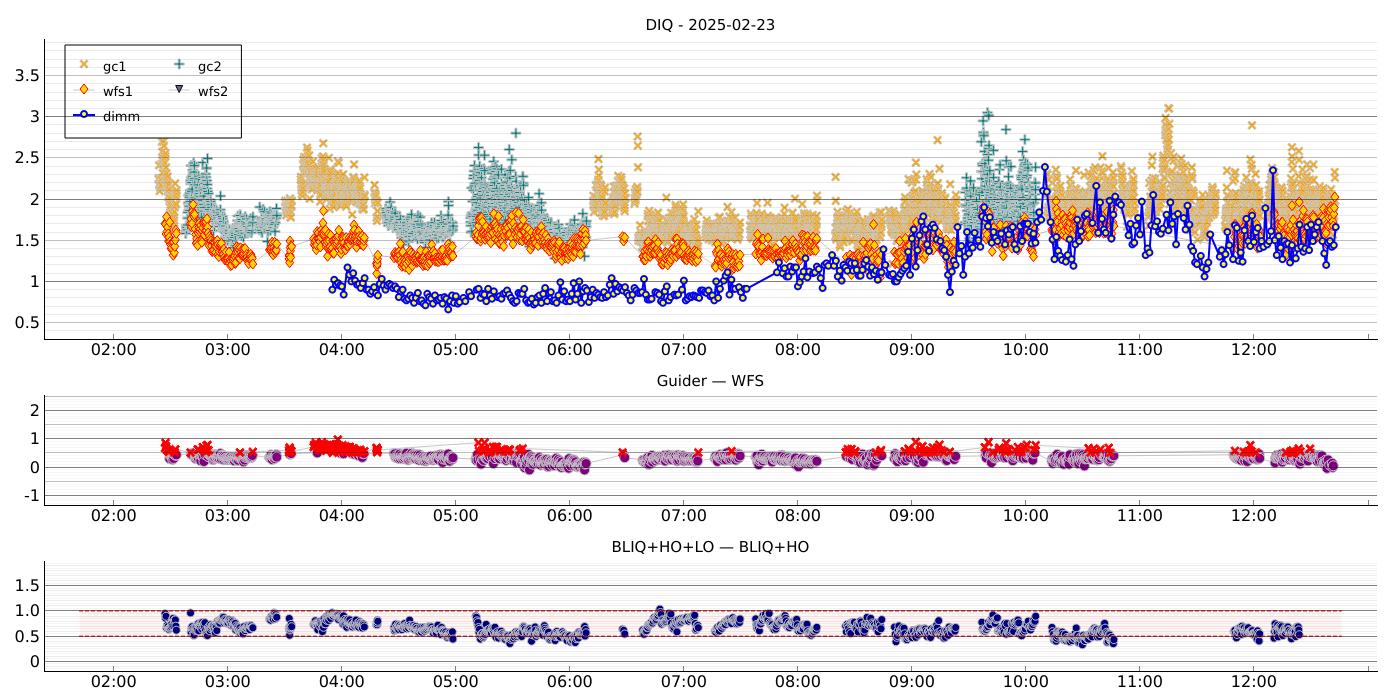Click the gc1 tan cross legend marker
This screenshot has height=700, width=1400.
tap(83, 64)
